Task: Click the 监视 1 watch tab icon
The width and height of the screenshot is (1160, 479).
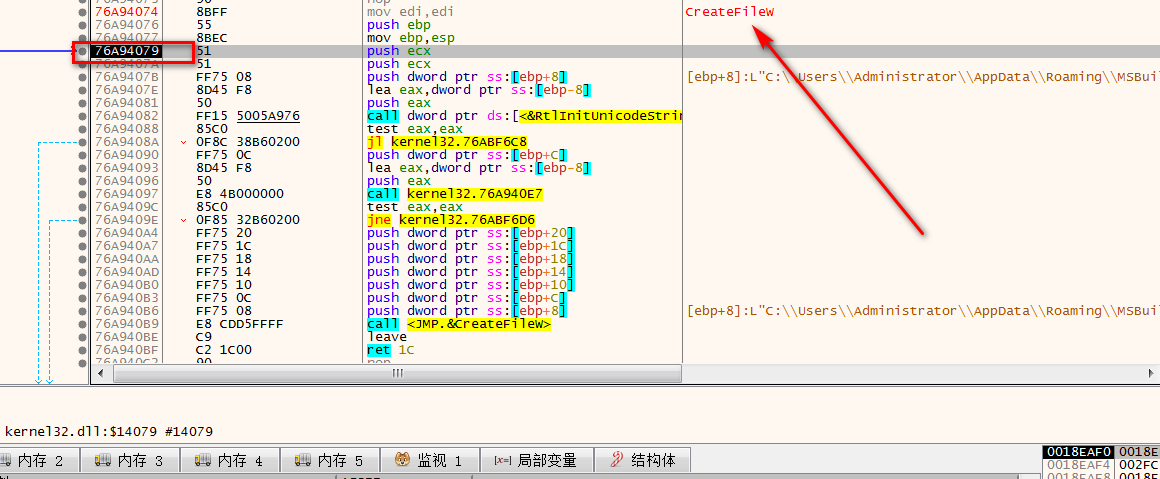Action: coord(401,460)
